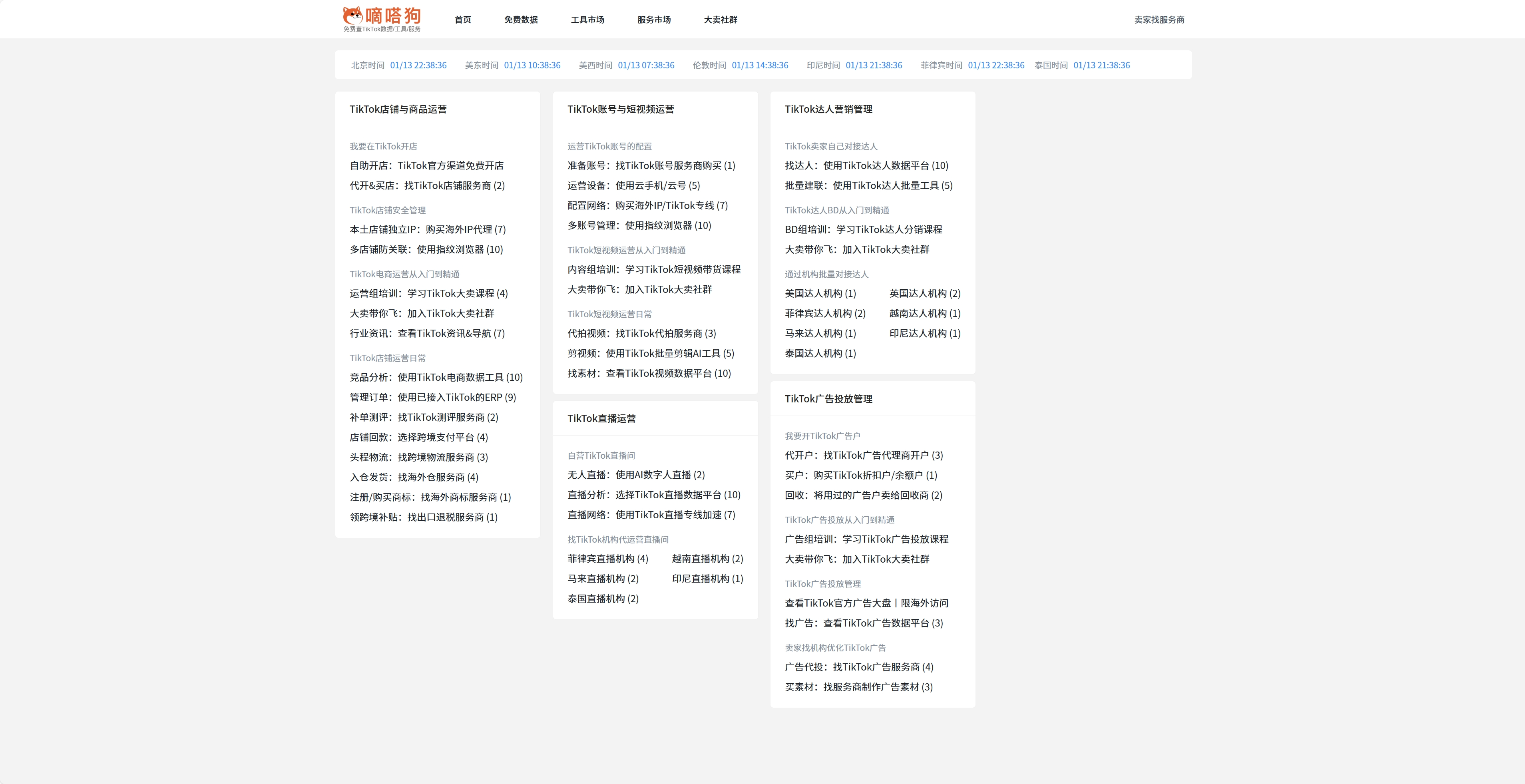Click 泰国达人机构 (1) link
The image size is (1525, 784).
click(x=820, y=353)
